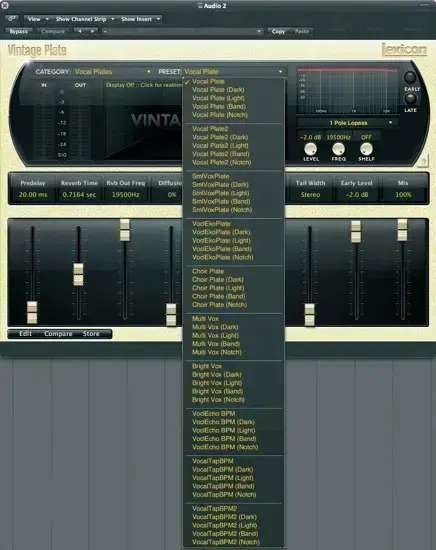Click the question mark help icon
The height and width of the screenshot is (550, 436).
point(423,162)
